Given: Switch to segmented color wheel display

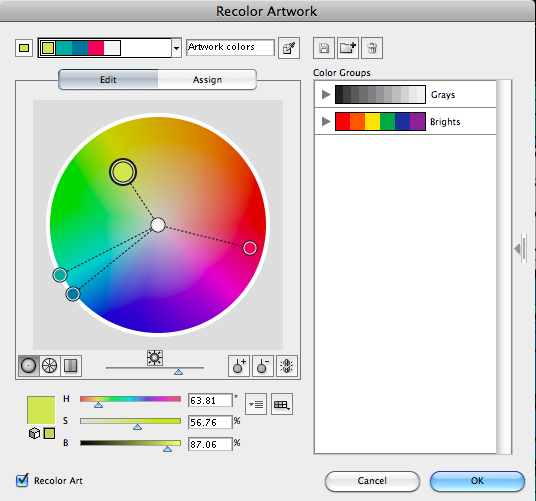Looking at the screenshot, I should 50,366.
